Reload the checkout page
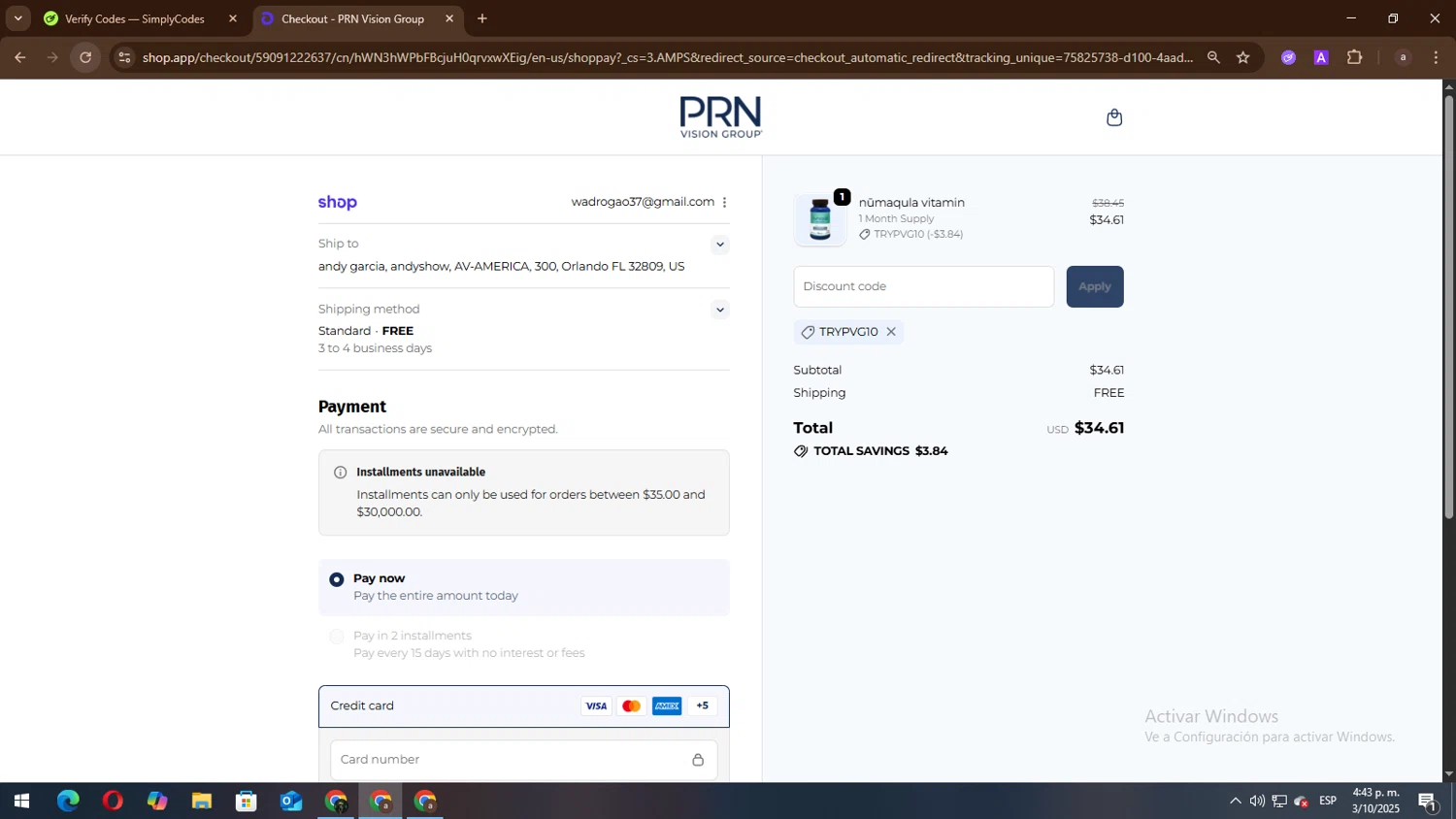1456x819 pixels. coord(85,57)
